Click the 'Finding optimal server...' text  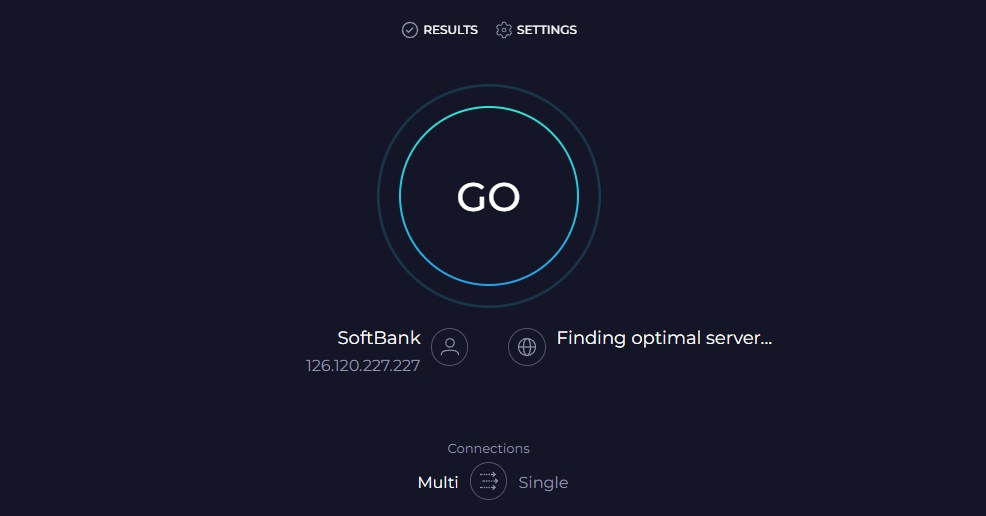pyautogui.click(x=664, y=338)
